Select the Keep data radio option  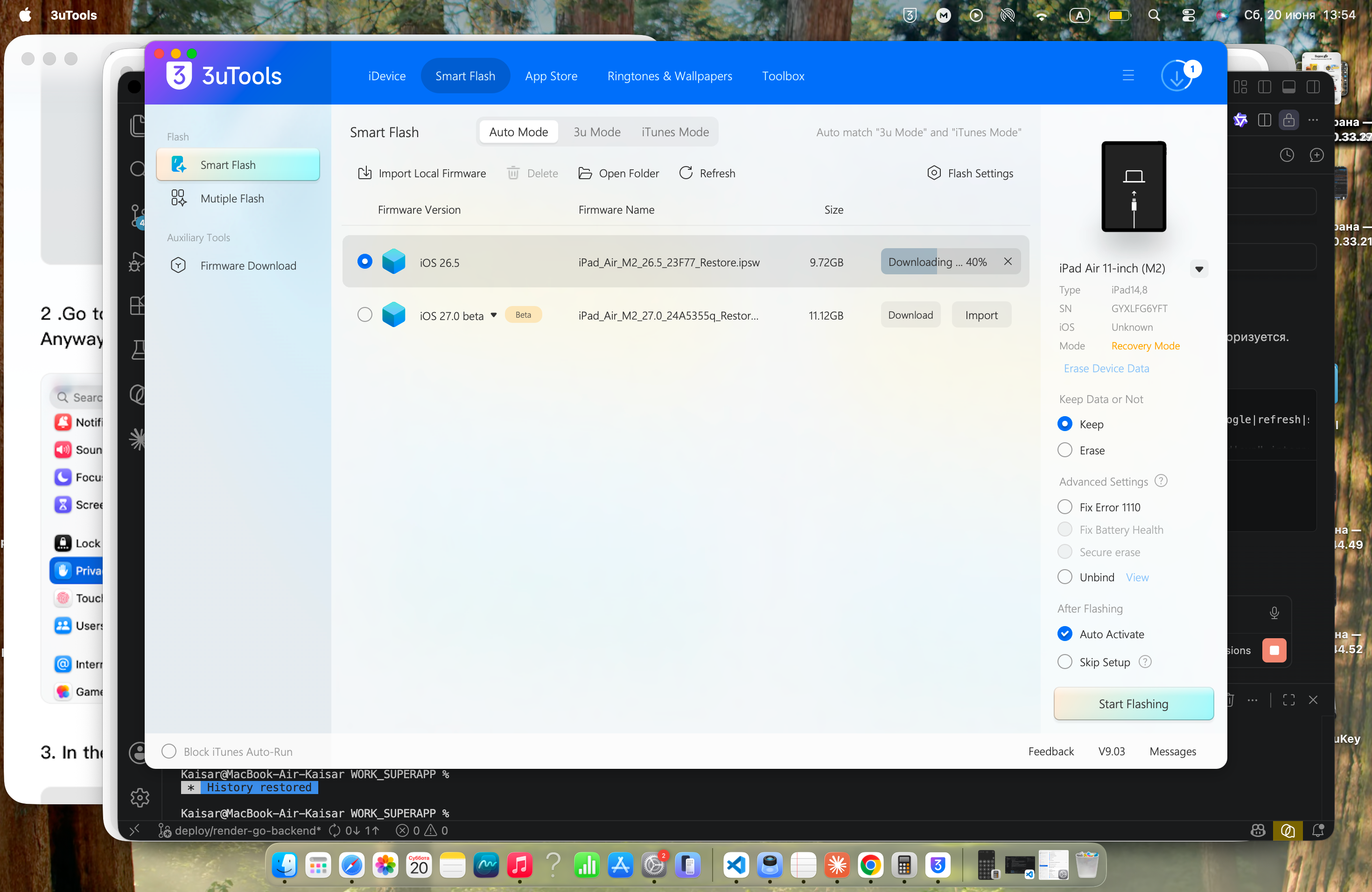1065,424
